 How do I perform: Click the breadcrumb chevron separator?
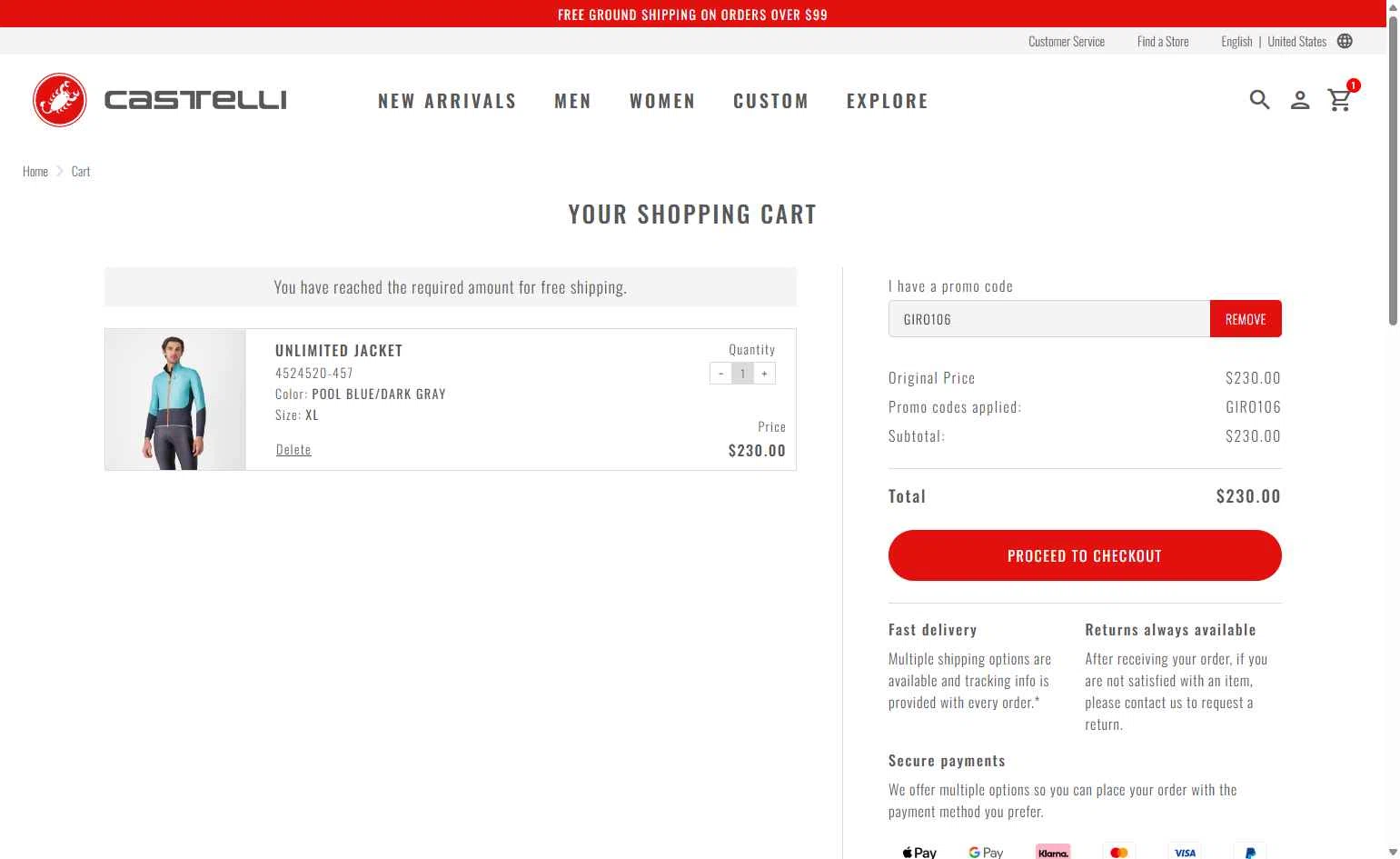(60, 171)
